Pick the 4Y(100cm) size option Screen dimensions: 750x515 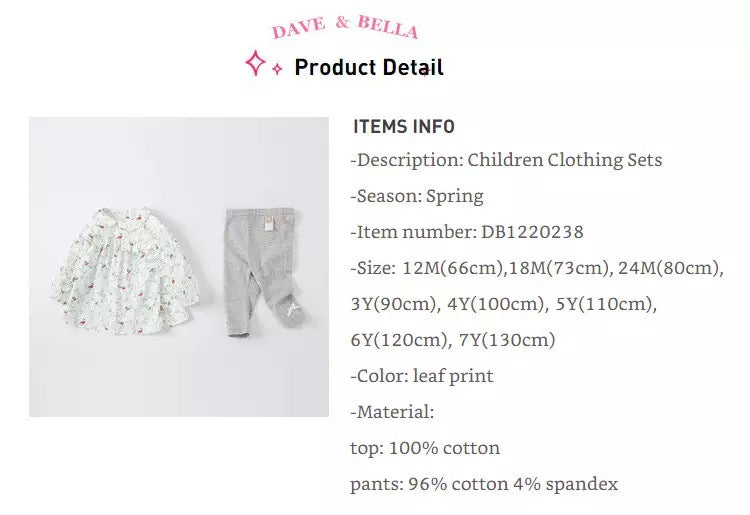(x=492, y=304)
